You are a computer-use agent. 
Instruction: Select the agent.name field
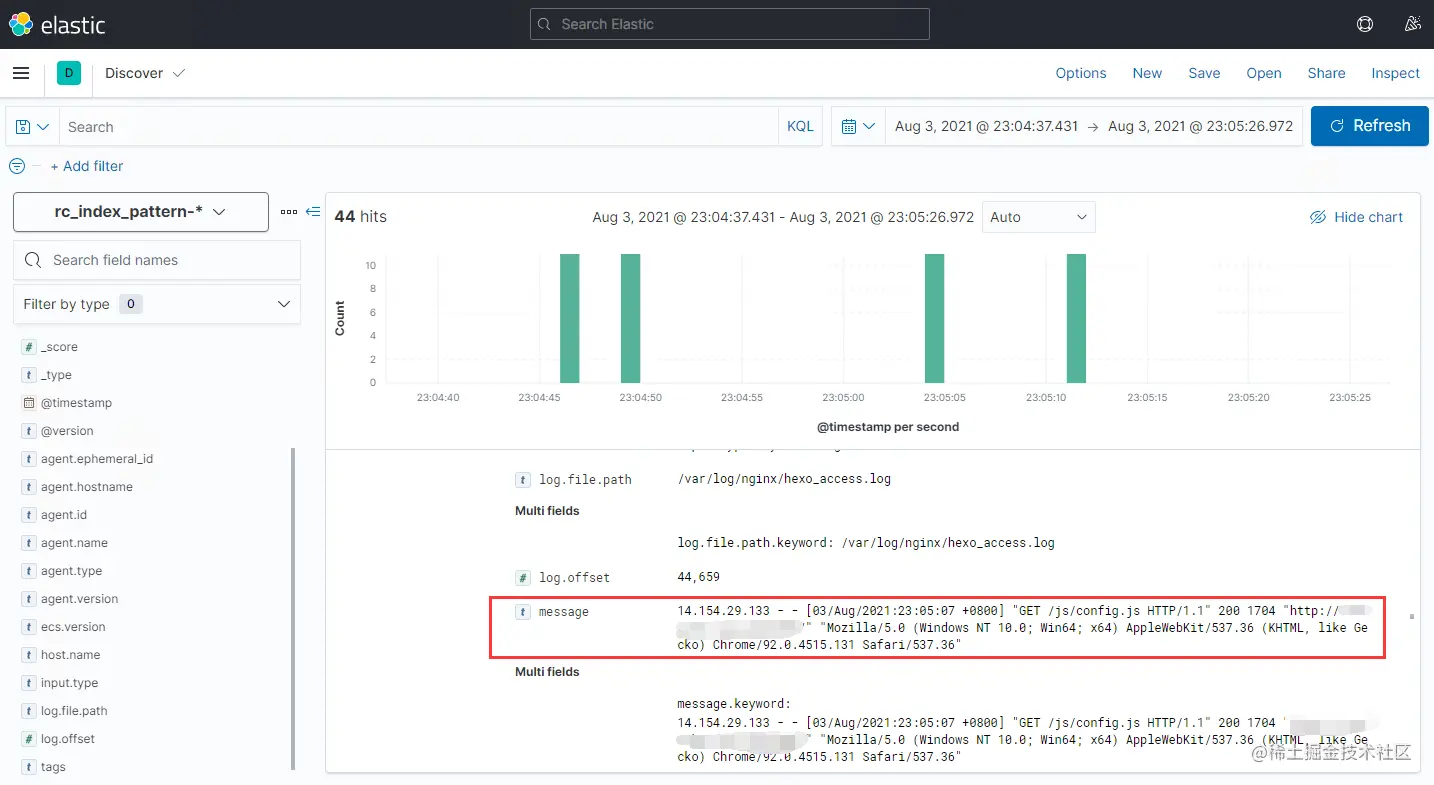coord(74,543)
